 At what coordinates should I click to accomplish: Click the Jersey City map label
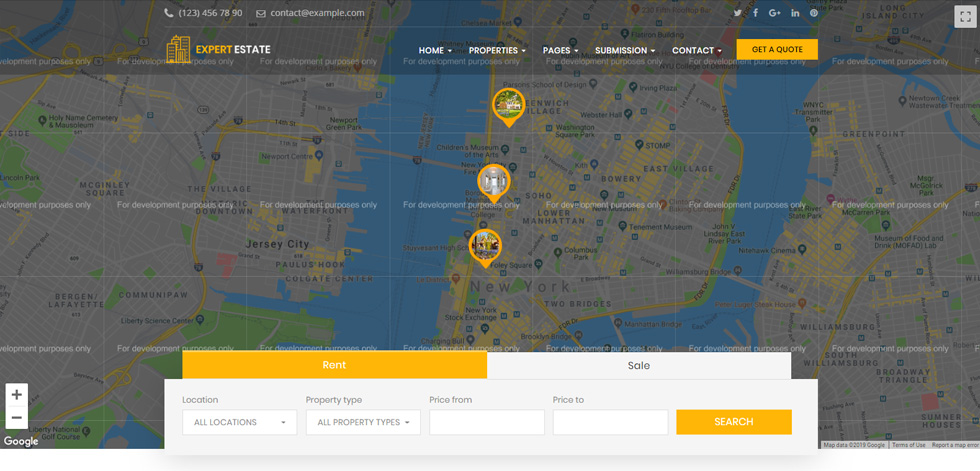(x=278, y=244)
